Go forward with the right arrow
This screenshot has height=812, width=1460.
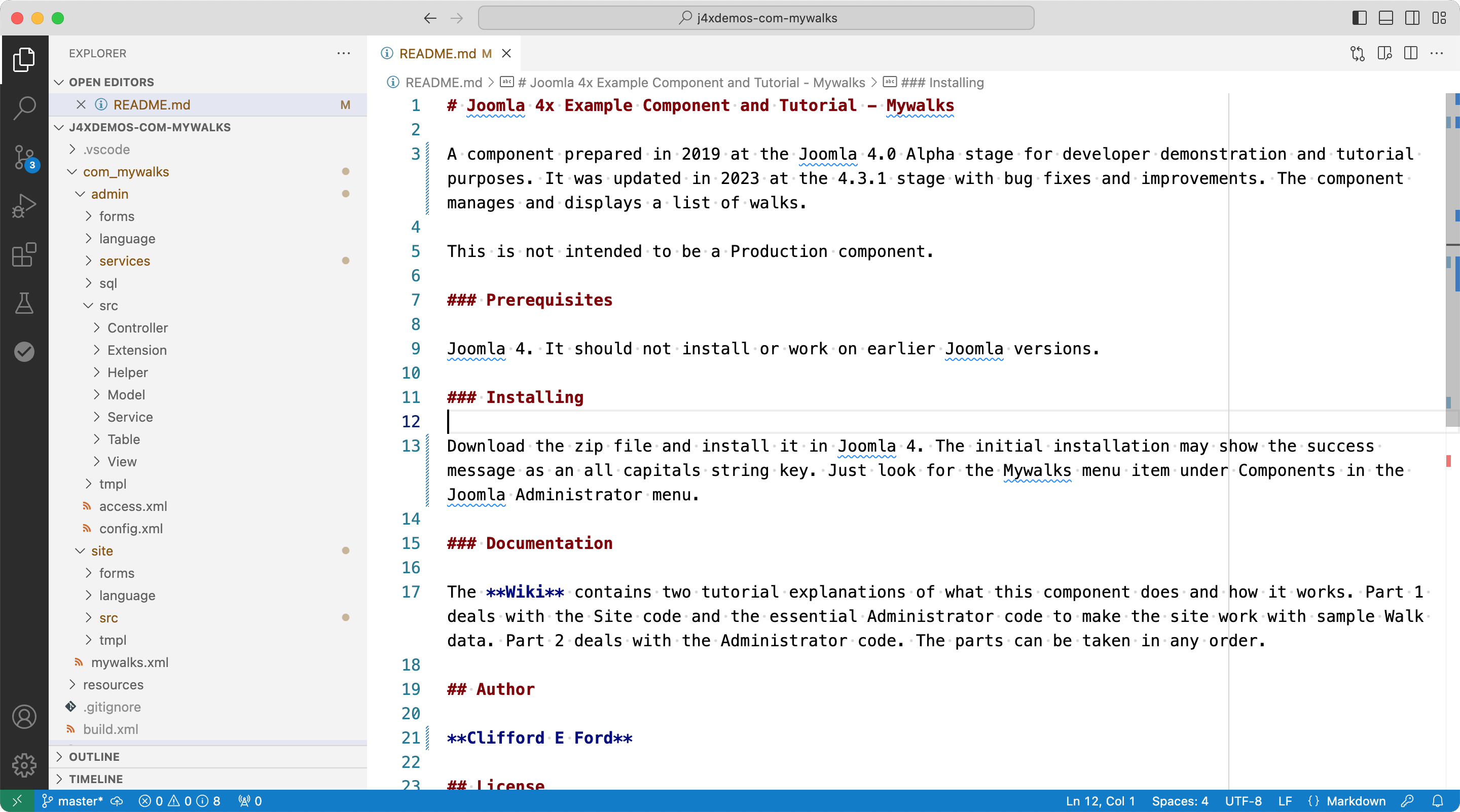point(457,18)
